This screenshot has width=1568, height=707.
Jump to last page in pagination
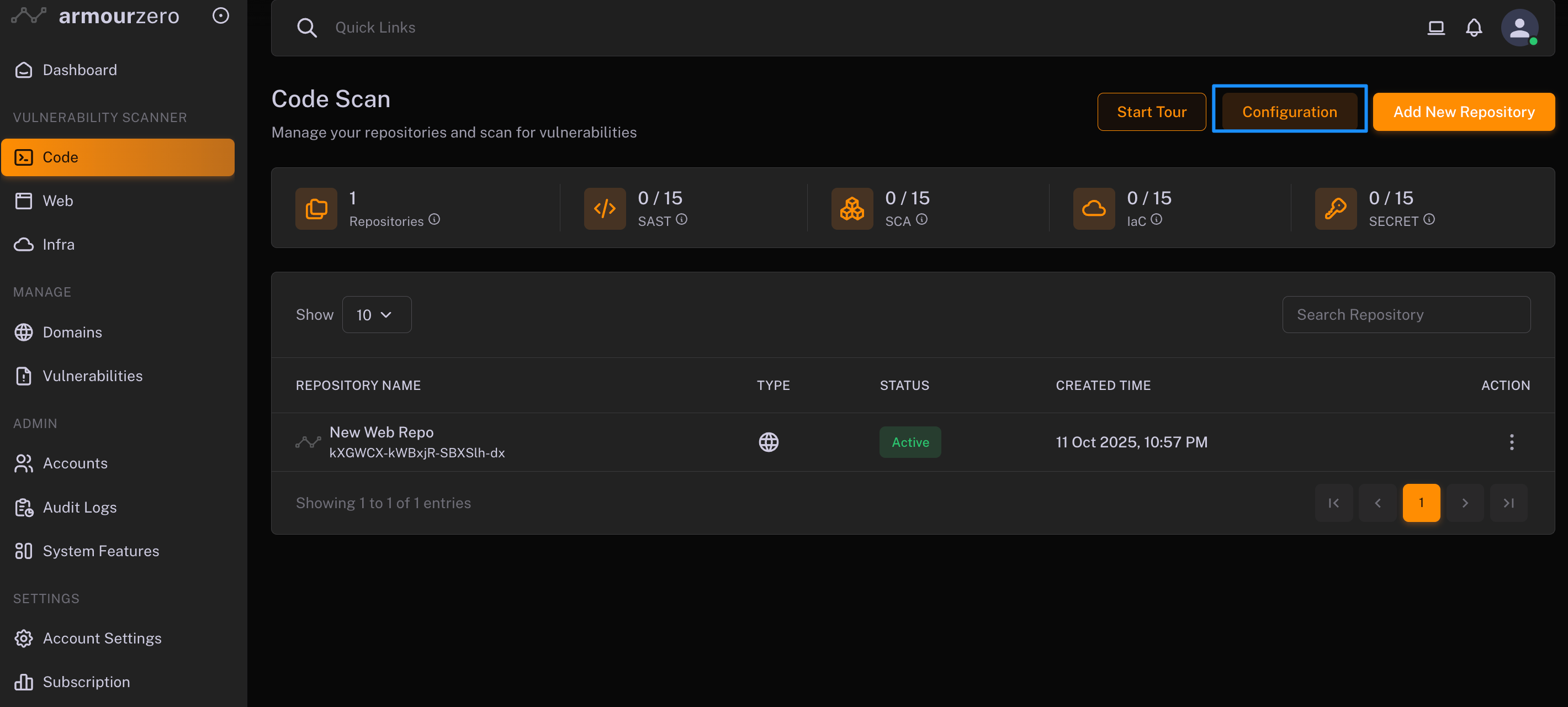coord(1508,503)
